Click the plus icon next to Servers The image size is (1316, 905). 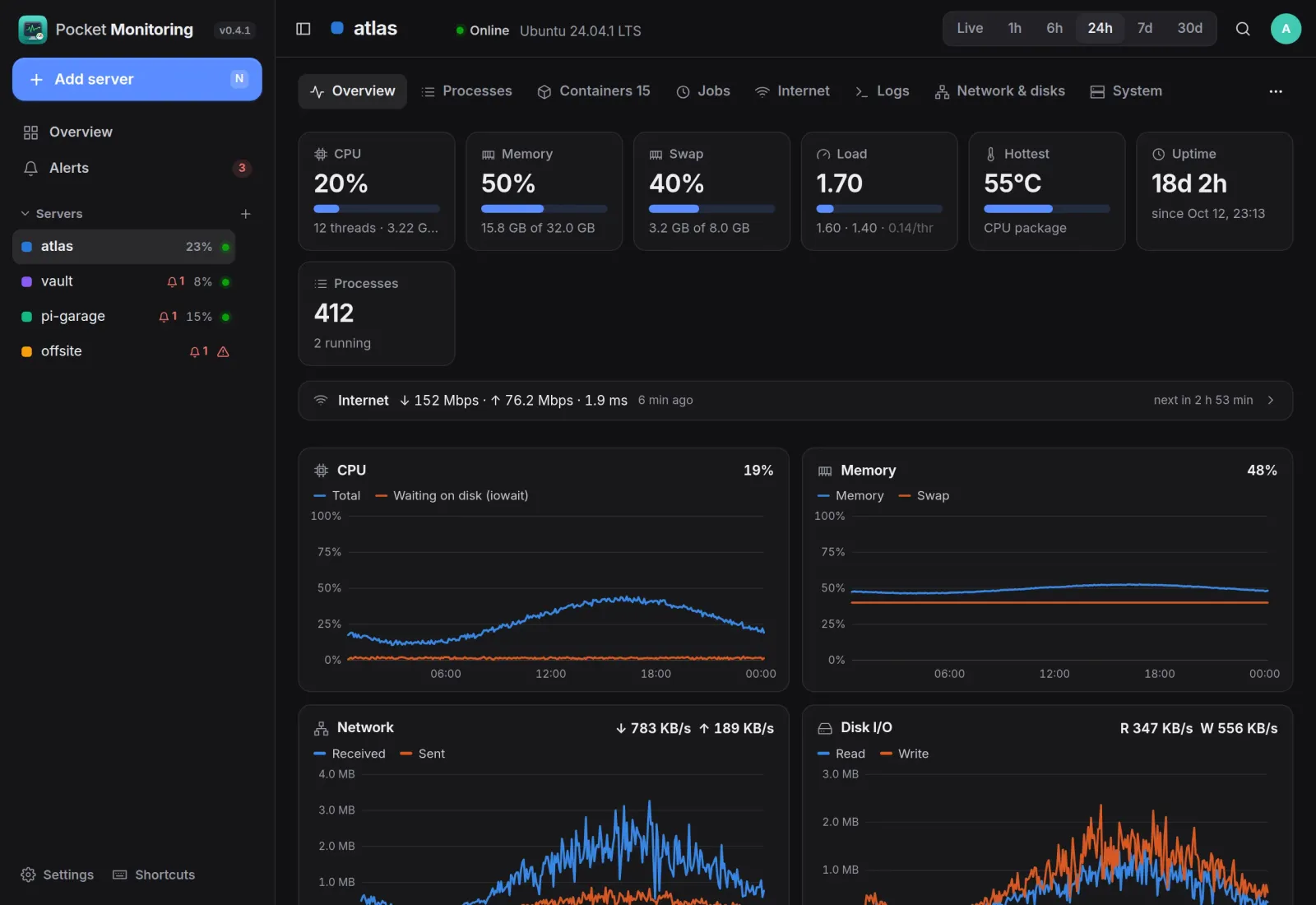[x=245, y=214]
